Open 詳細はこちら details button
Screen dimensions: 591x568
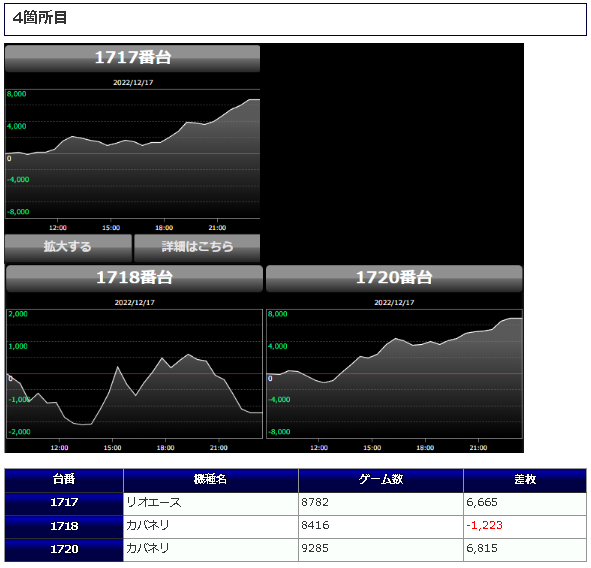click(x=197, y=247)
